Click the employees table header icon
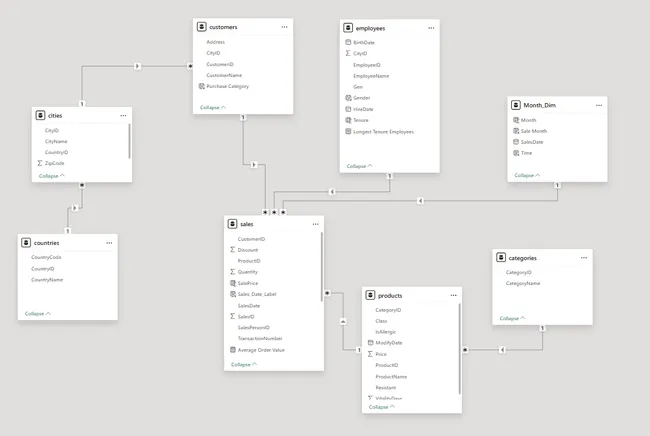 pyautogui.click(x=348, y=28)
